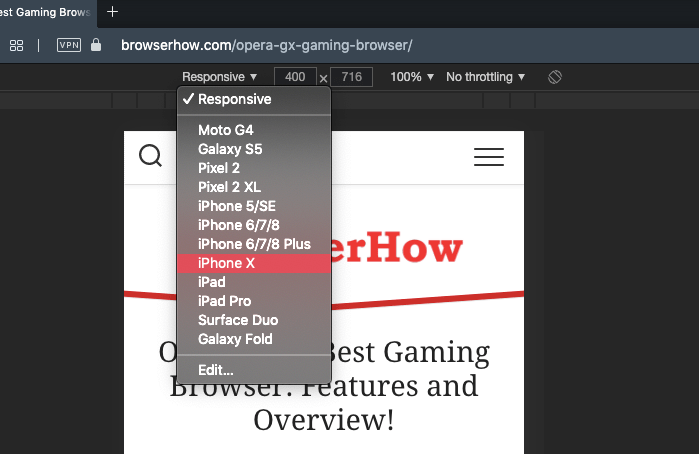Click the search magnifier on the page
The width and height of the screenshot is (699, 454).
[151, 157]
